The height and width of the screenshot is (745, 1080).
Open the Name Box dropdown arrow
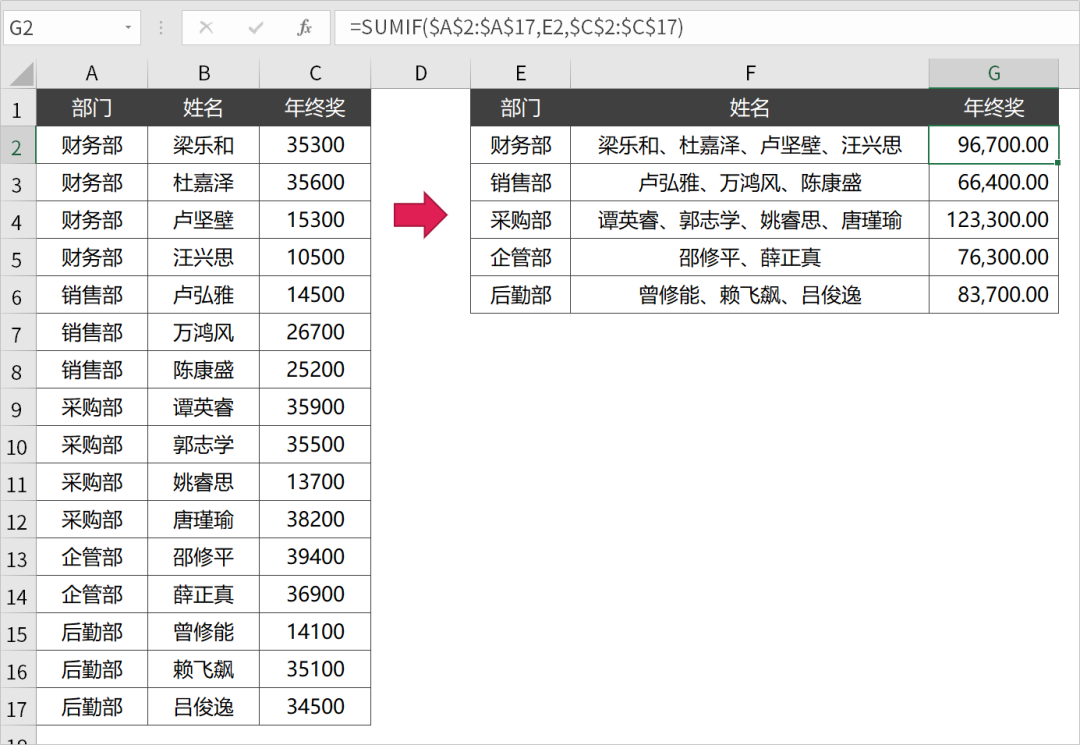(x=128, y=28)
